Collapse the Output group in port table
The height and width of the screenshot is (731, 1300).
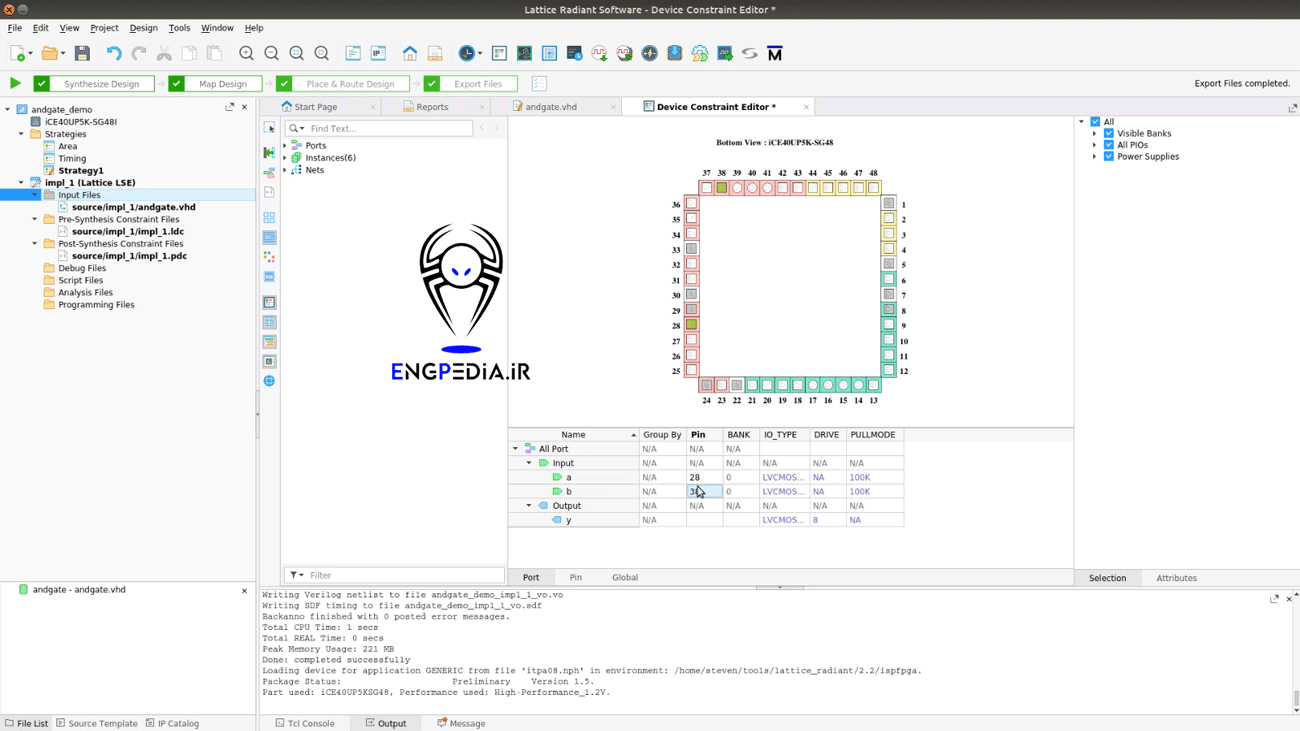pos(529,506)
